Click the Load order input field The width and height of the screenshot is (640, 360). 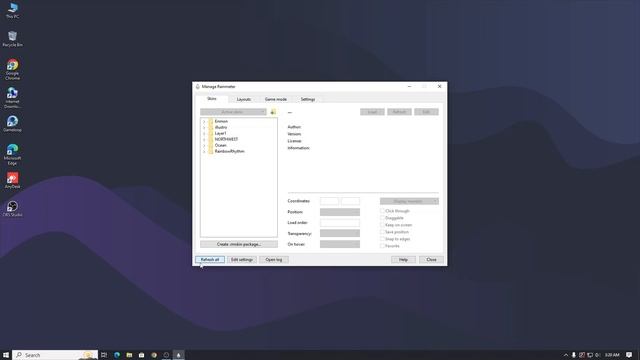pyautogui.click(x=340, y=223)
